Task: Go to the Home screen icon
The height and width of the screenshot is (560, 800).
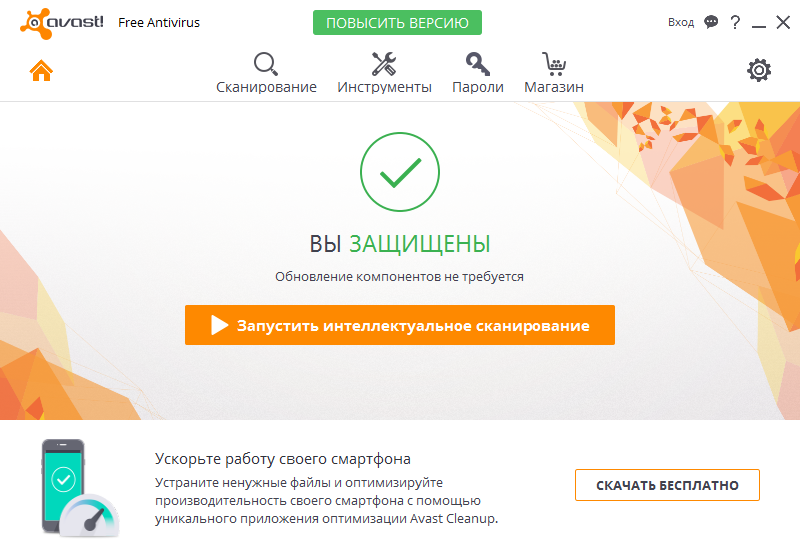Action: (41, 70)
